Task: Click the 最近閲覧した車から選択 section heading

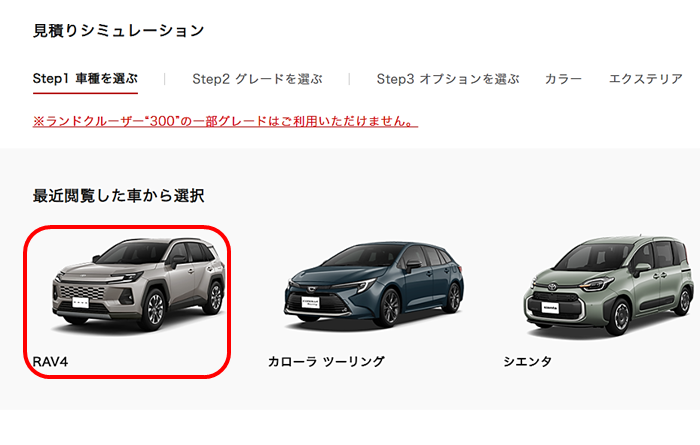Action: 118,195
